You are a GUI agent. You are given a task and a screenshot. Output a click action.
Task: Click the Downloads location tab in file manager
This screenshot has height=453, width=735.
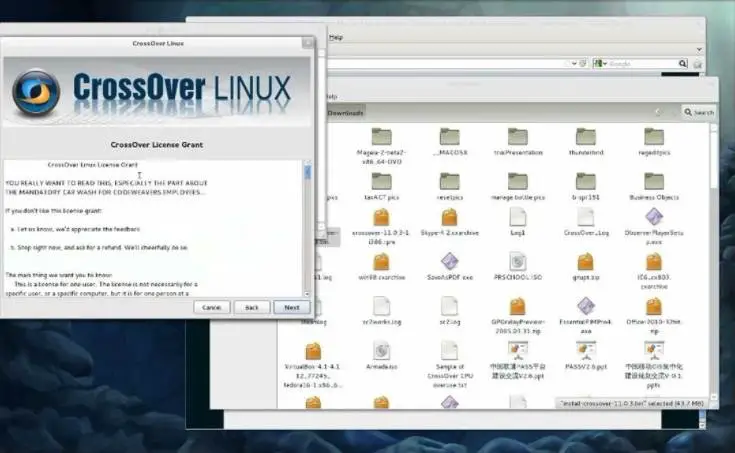(345, 113)
